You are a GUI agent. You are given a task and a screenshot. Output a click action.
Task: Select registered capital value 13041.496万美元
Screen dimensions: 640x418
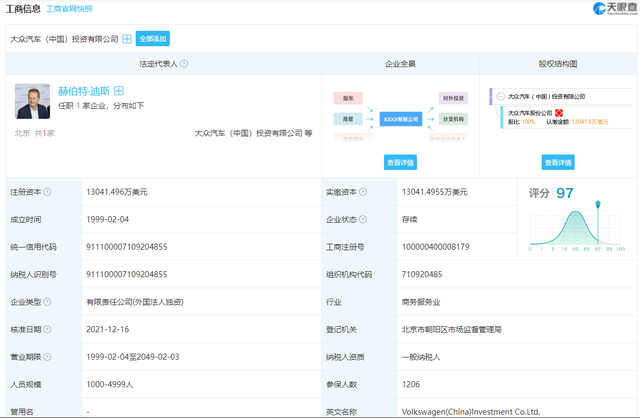coord(117,192)
